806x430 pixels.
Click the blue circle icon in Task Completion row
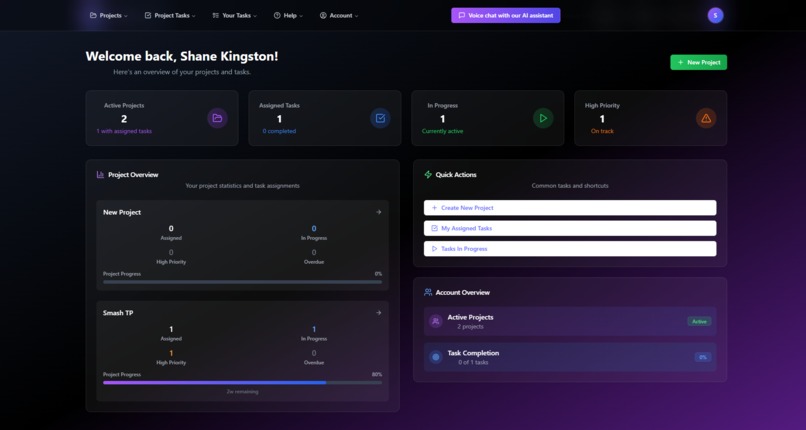pos(436,357)
